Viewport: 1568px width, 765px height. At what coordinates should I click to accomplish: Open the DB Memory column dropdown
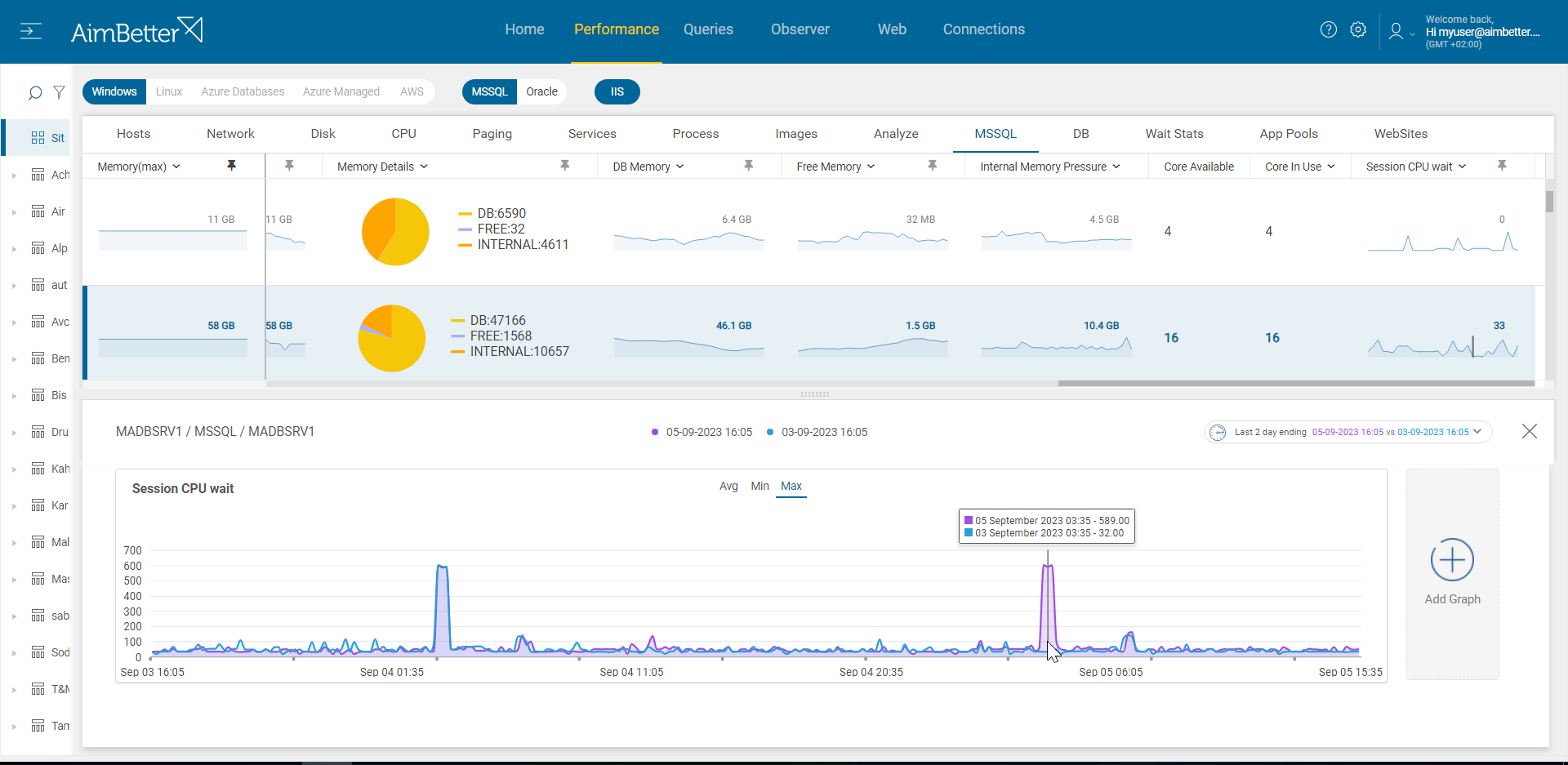coord(680,167)
